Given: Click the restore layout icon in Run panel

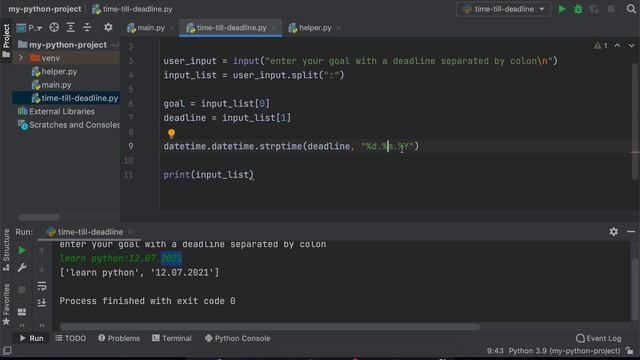Looking at the screenshot, I should coord(22,312).
